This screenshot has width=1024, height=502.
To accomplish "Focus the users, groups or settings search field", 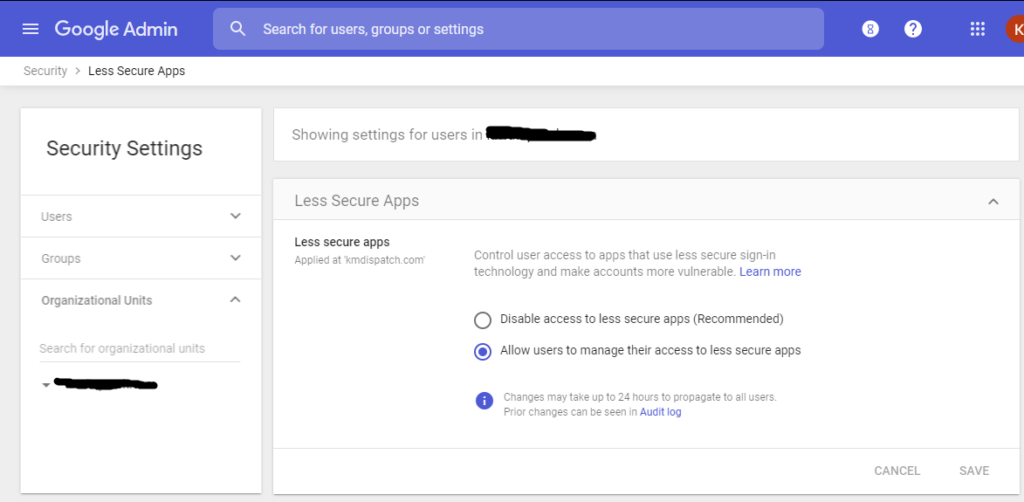I will 518,29.
